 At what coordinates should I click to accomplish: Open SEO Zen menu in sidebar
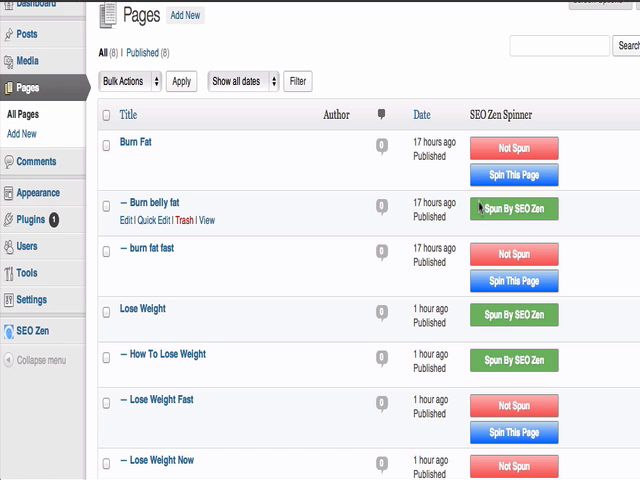[x=33, y=331]
